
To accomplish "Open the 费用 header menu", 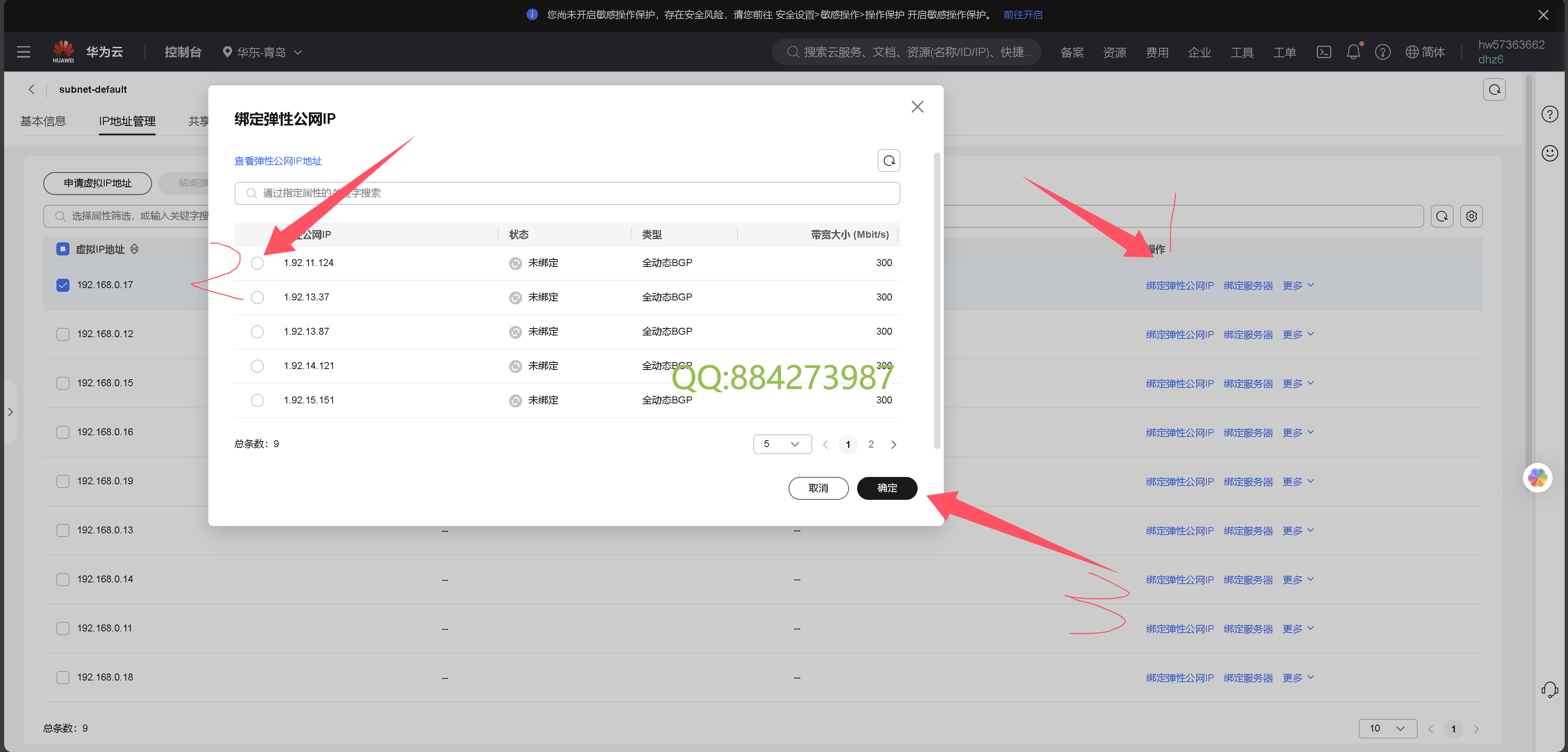I will 1157,52.
